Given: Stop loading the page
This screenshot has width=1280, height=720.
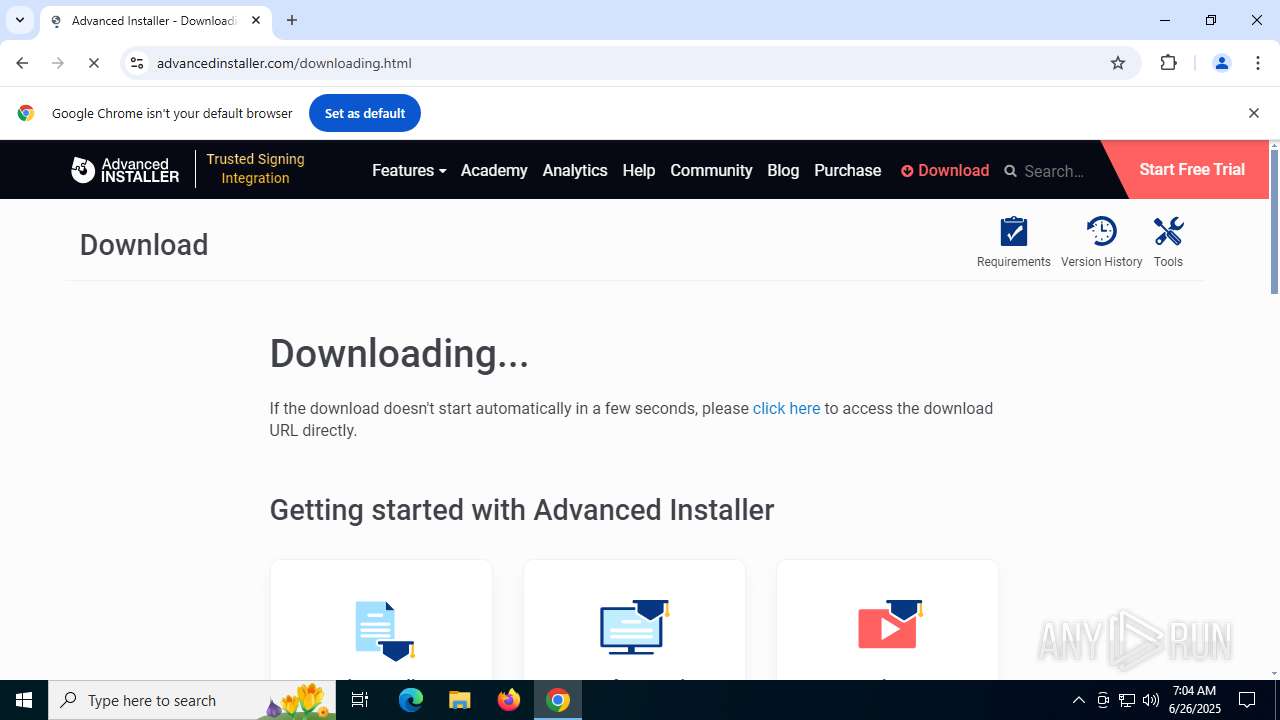Looking at the screenshot, I should [93, 63].
